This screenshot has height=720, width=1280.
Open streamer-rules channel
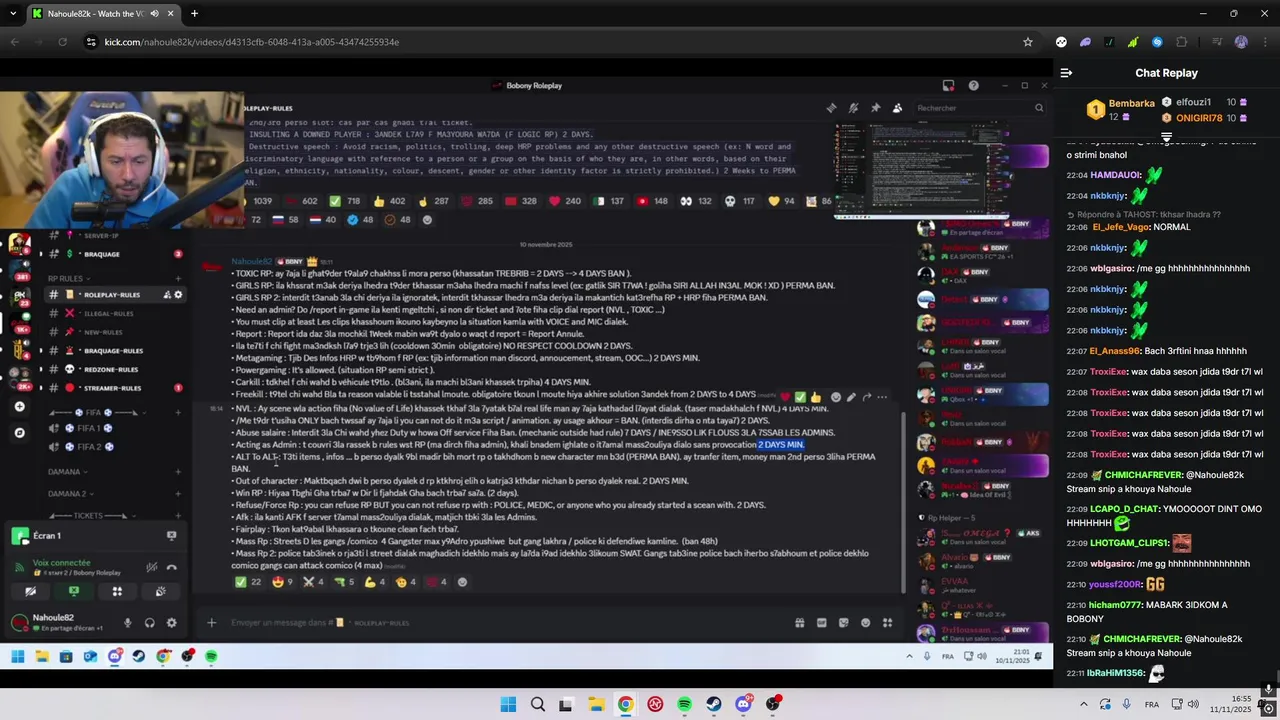[112, 388]
